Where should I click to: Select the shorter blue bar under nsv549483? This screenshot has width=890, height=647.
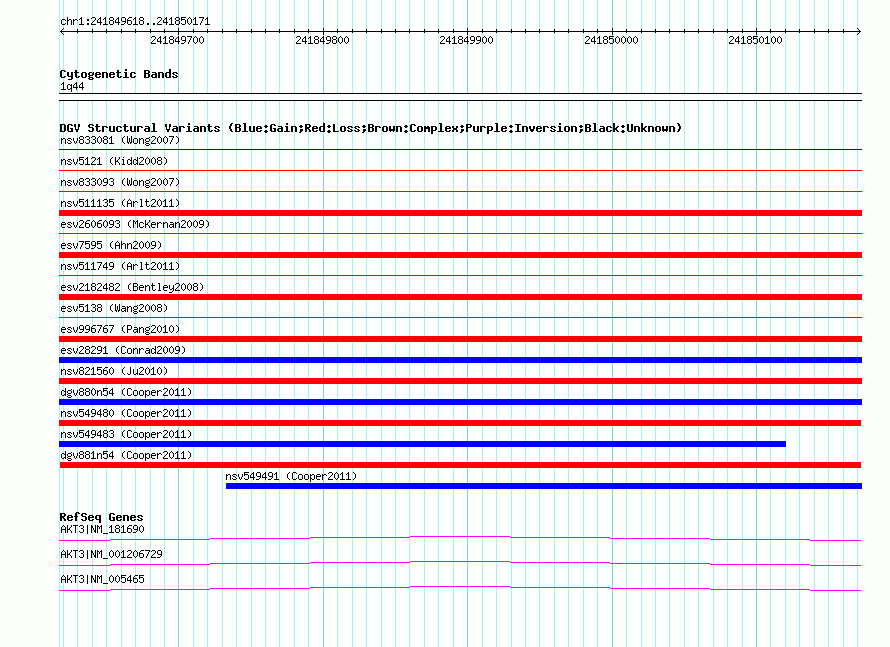422,444
